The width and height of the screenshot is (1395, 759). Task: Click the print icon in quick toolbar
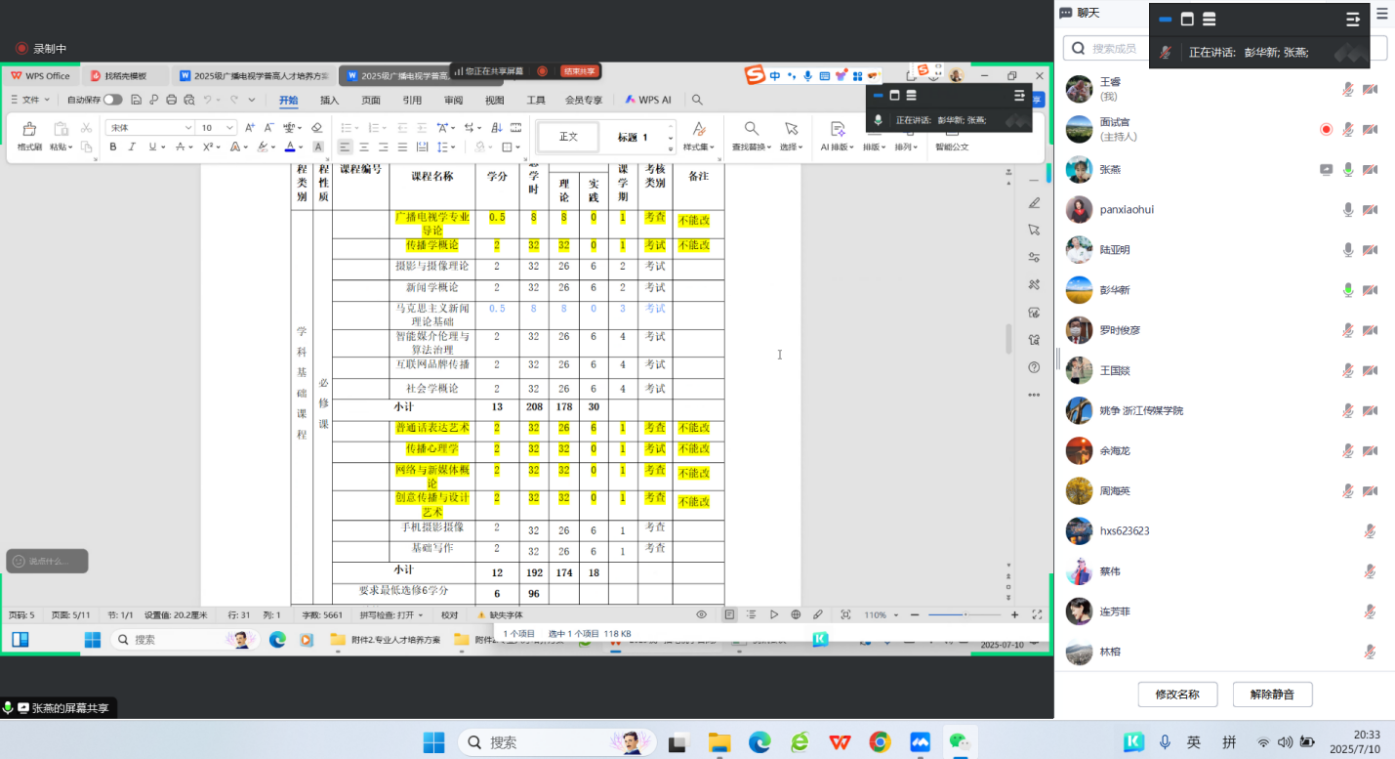(x=171, y=100)
